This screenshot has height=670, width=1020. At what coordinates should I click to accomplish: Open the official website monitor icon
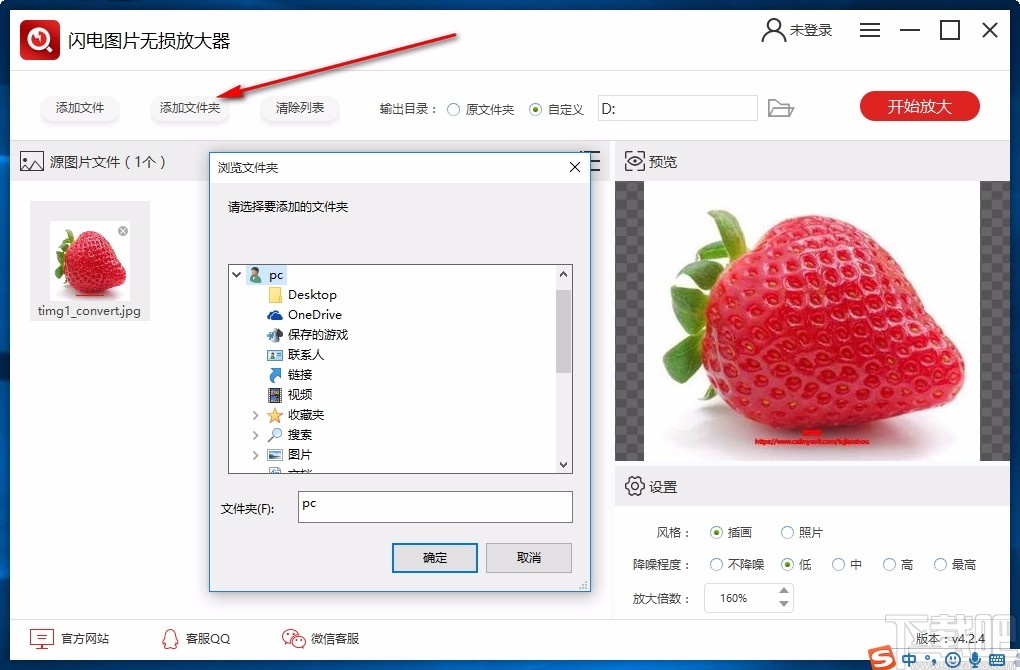[x=42, y=639]
